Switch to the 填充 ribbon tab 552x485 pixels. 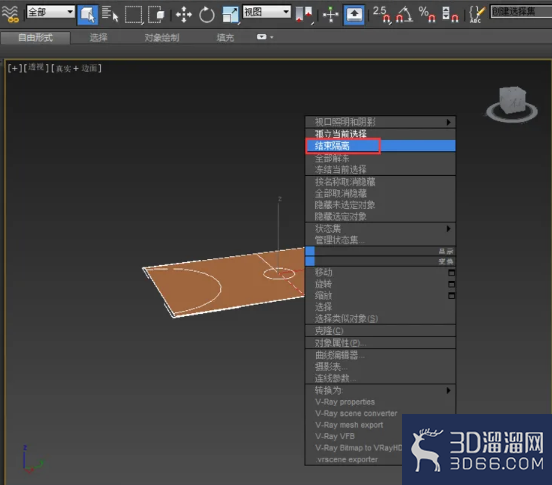point(225,38)
